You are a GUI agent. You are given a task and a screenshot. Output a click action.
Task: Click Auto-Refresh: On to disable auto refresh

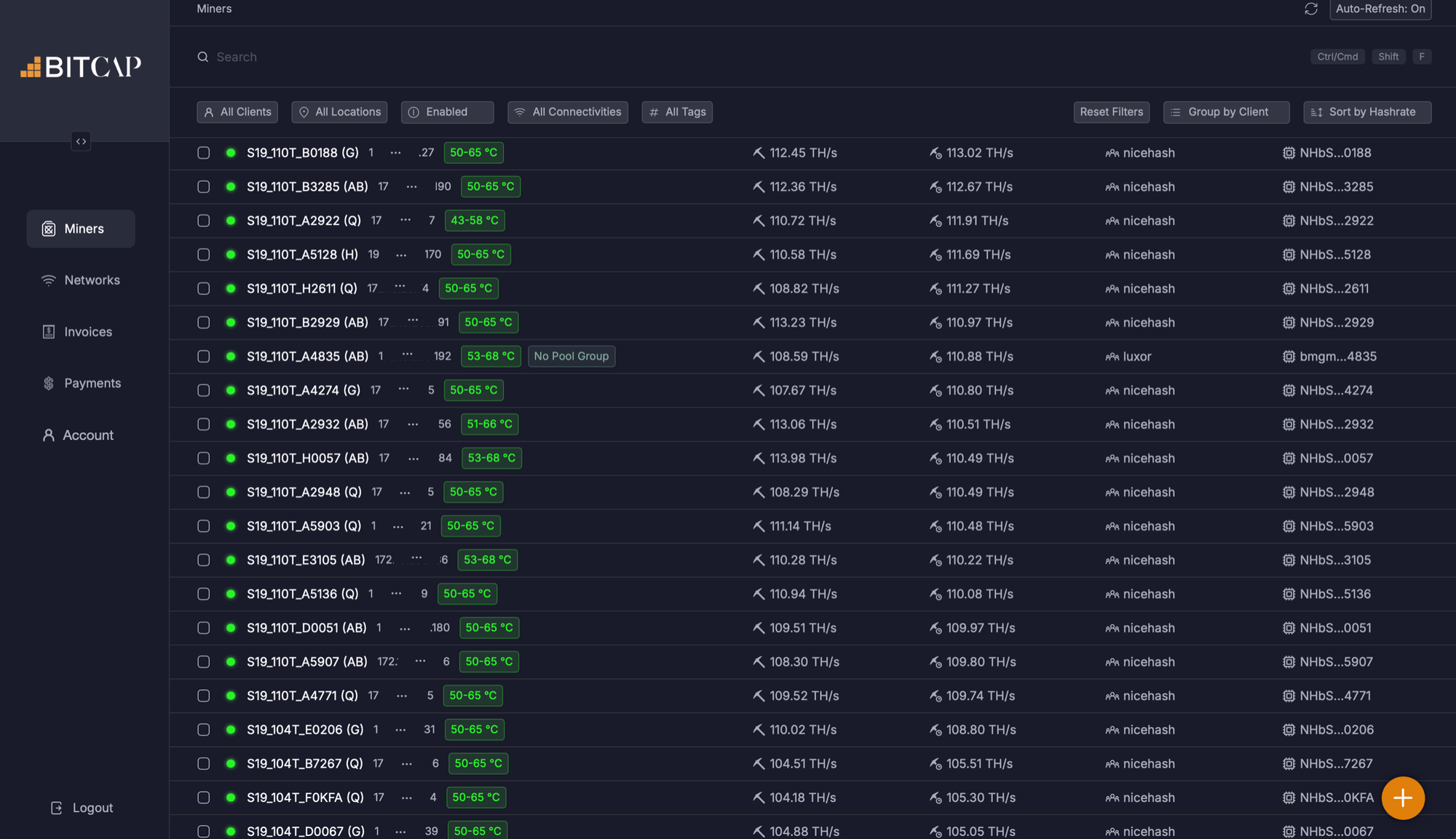[x=1380, y=9]
